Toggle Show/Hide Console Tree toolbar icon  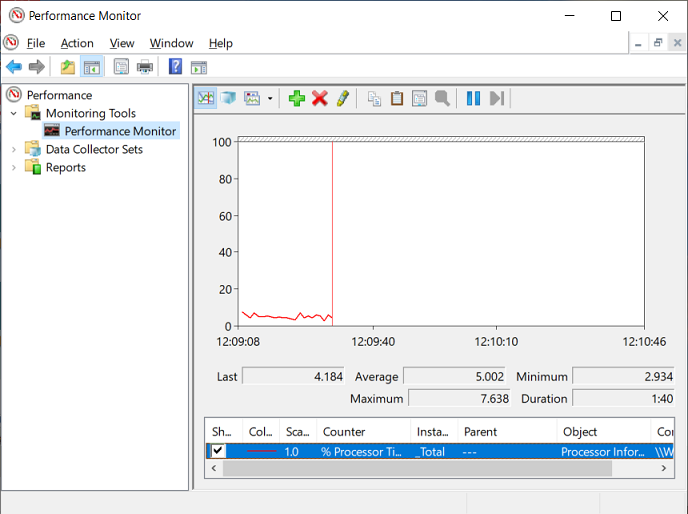[91, 67]
